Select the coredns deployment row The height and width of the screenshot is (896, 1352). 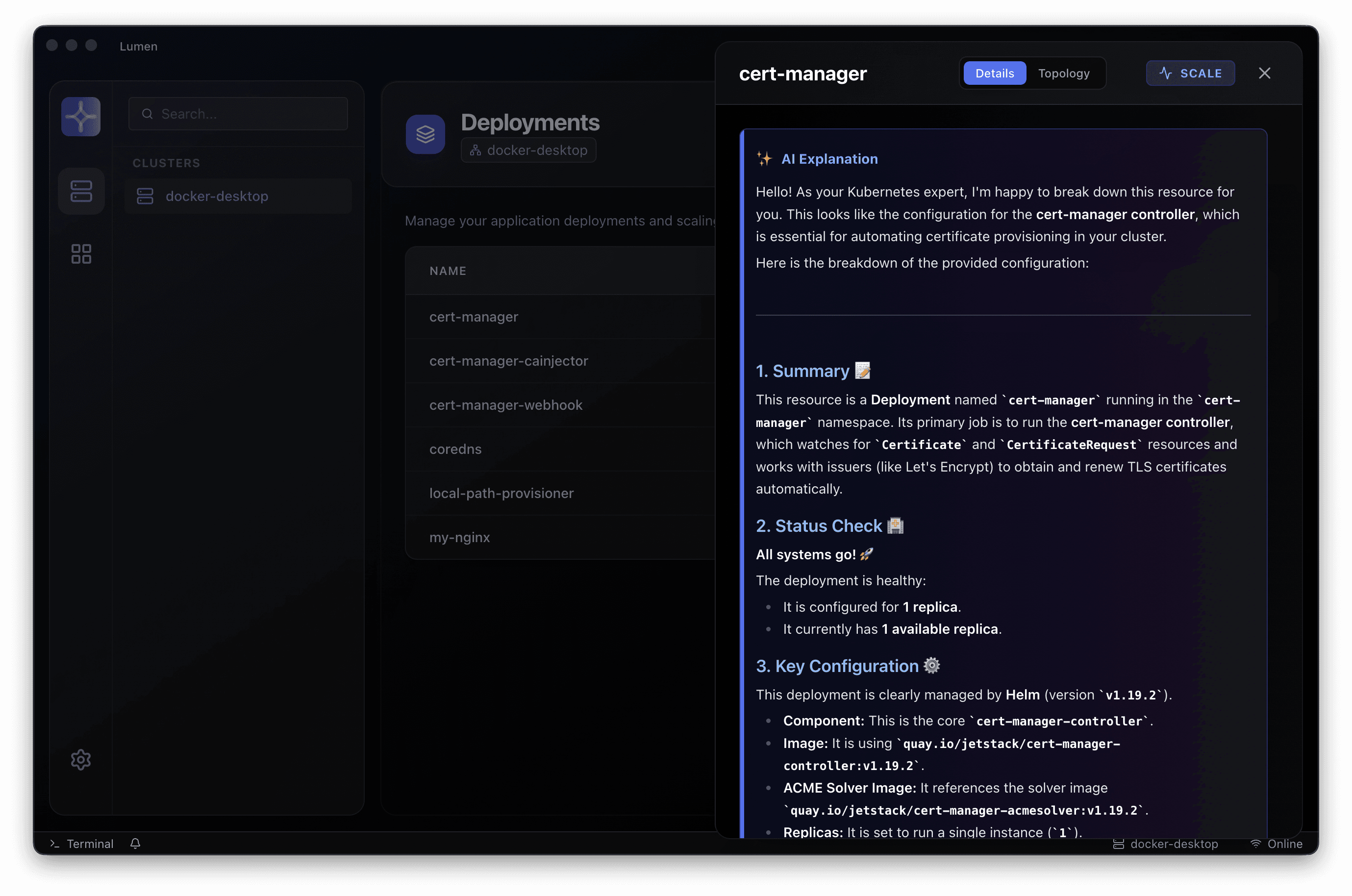click(x=455, y=449)
